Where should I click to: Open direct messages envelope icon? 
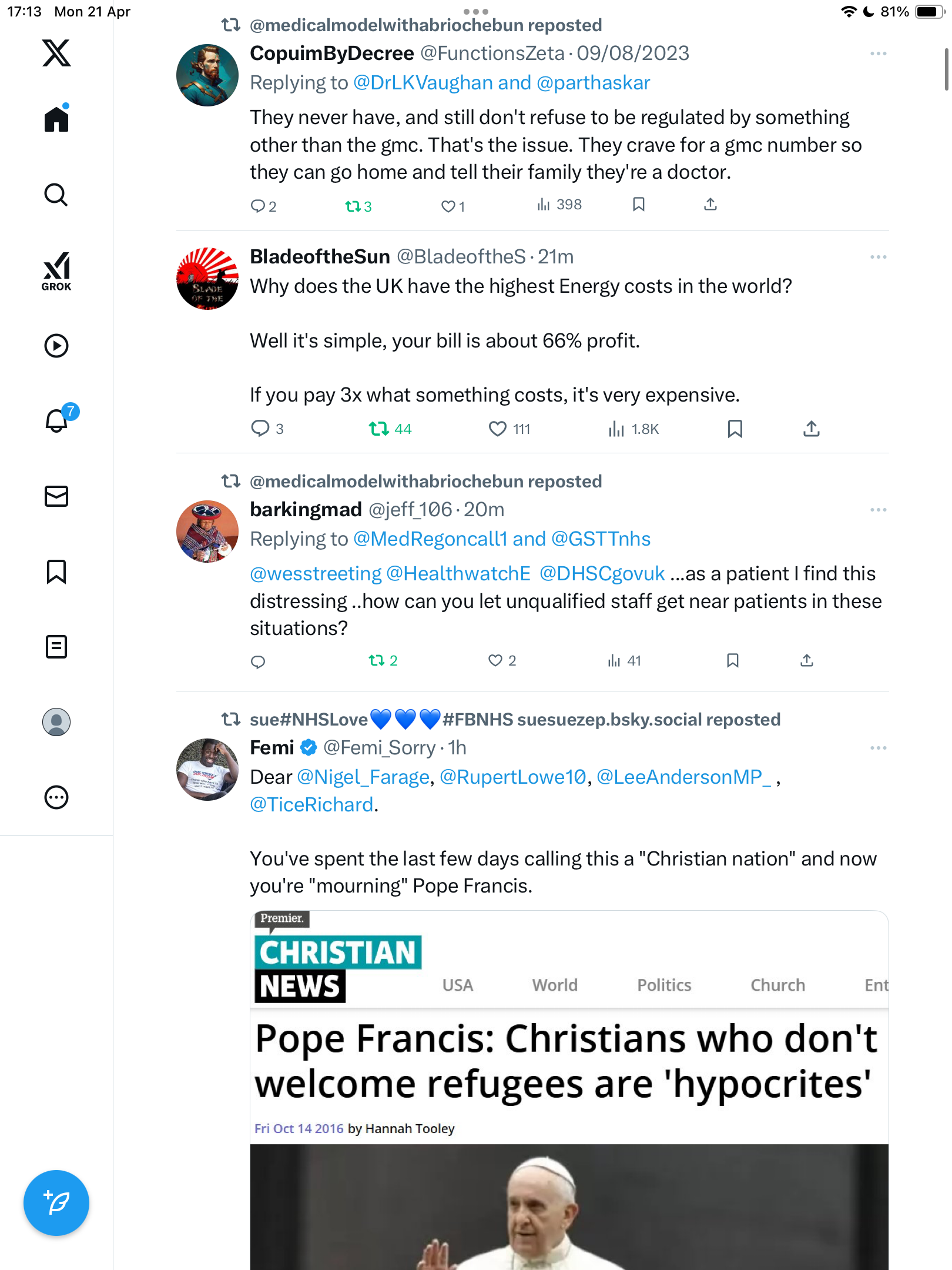click(x=56, y=496)
